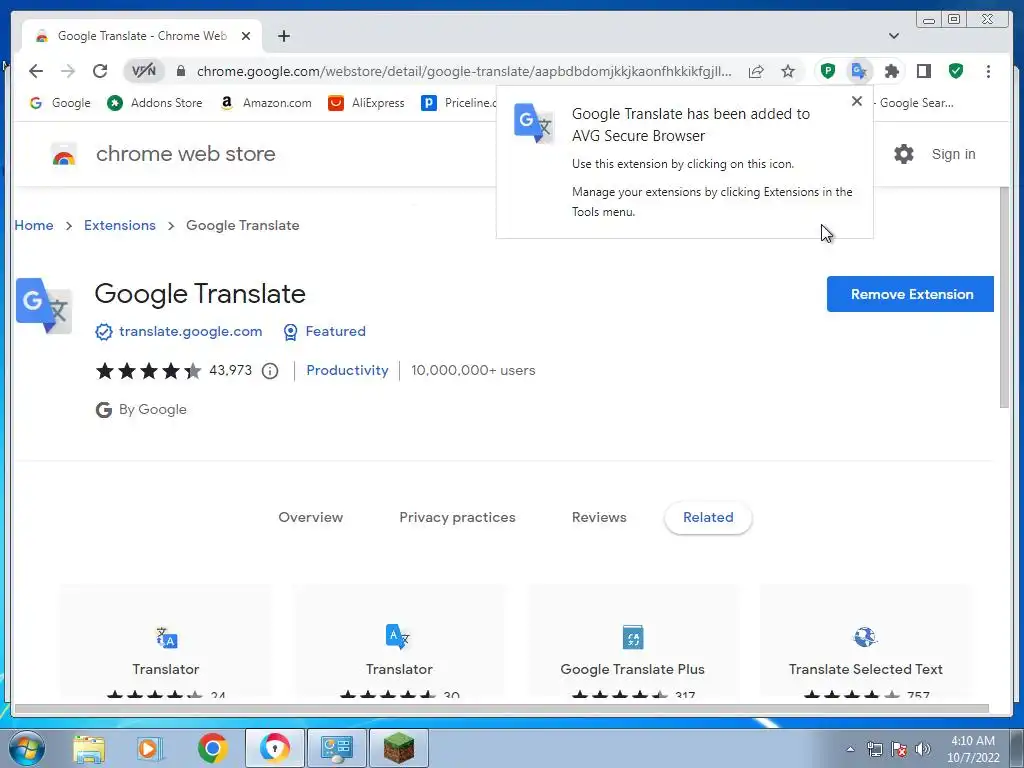
Task: Click the network tray icon
Action: point(874,749)
